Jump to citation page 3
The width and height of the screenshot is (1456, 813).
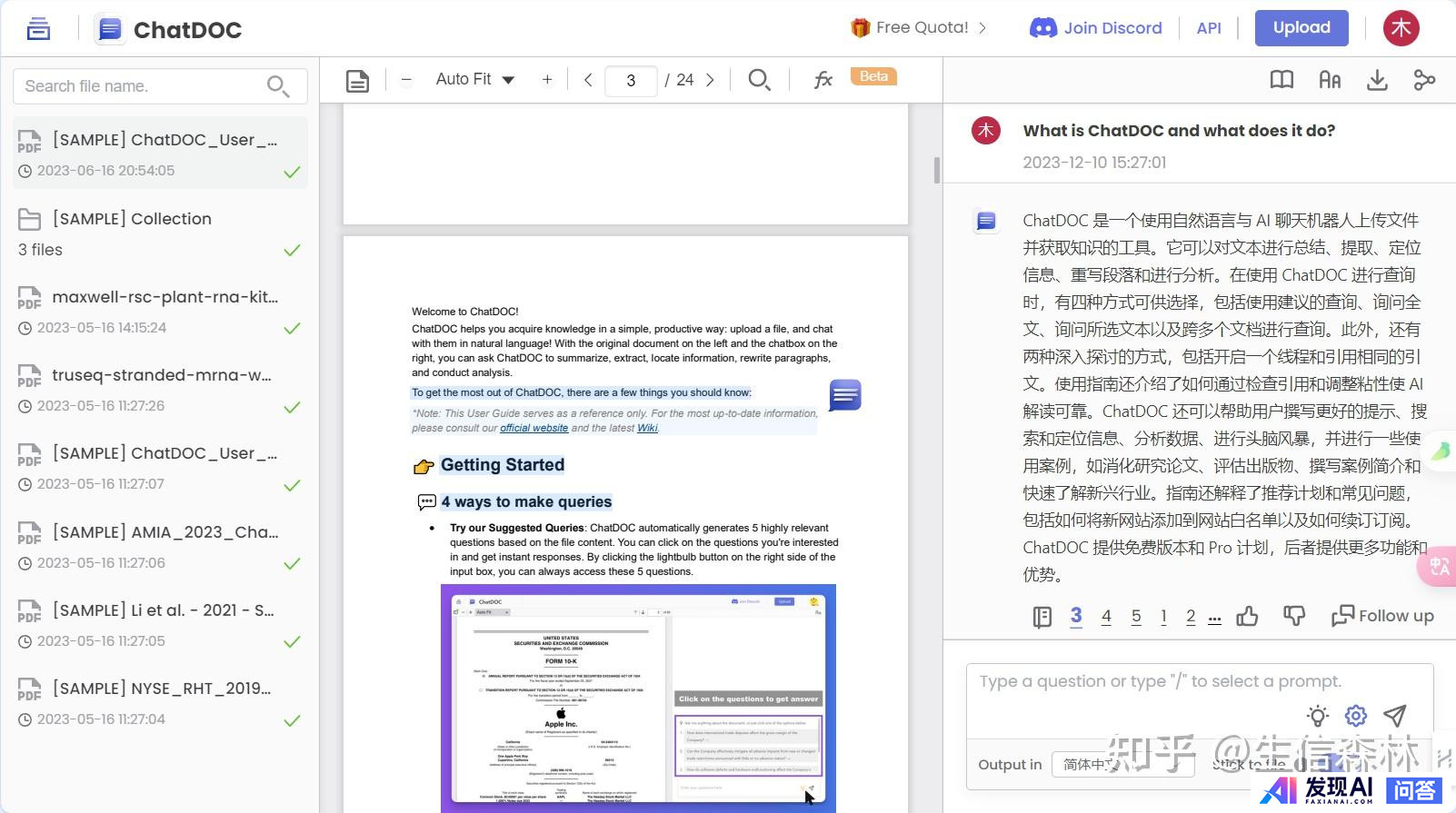1076,616
